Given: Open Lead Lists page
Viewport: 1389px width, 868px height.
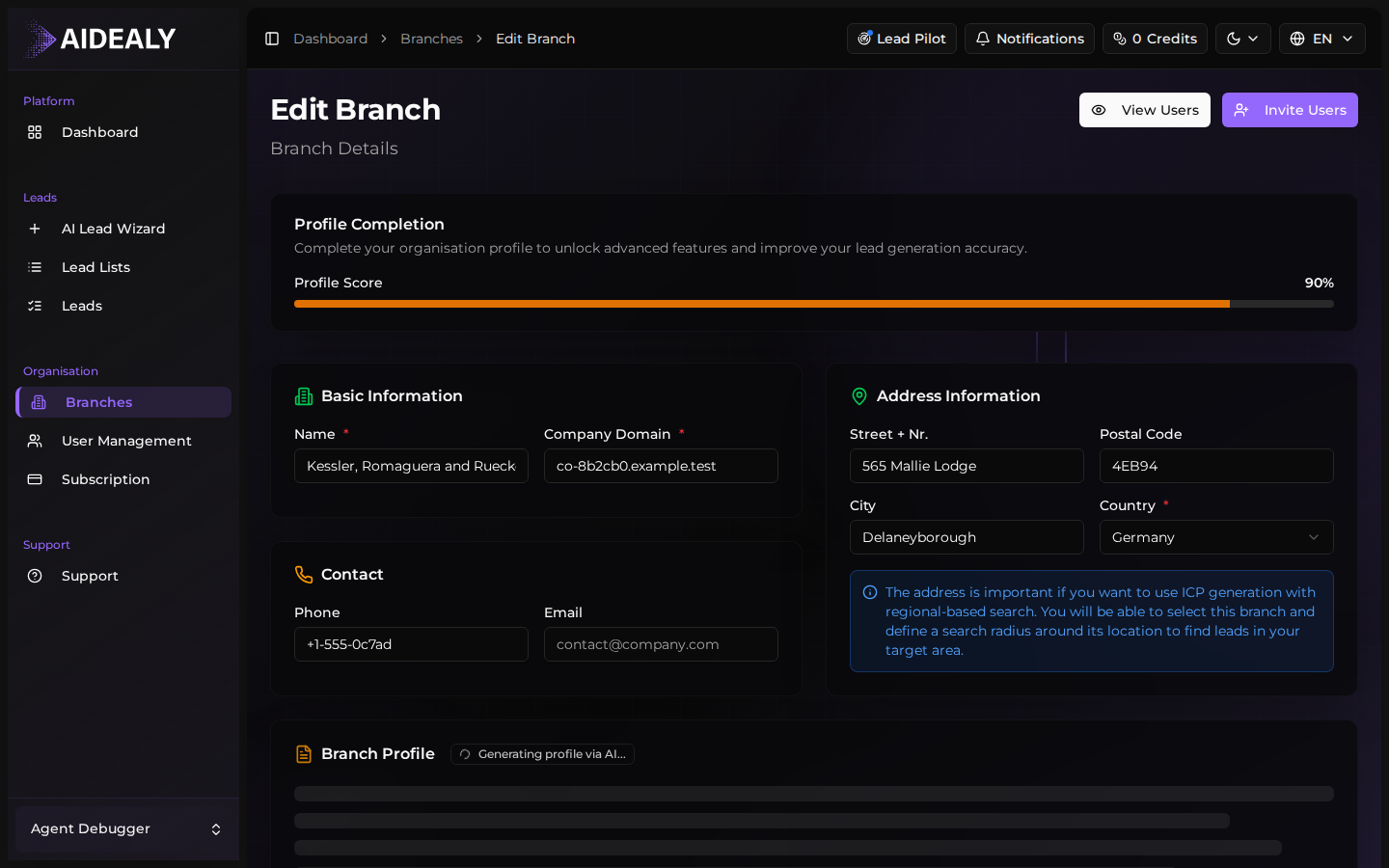Looking at the screenshot, I should point(123,267).
